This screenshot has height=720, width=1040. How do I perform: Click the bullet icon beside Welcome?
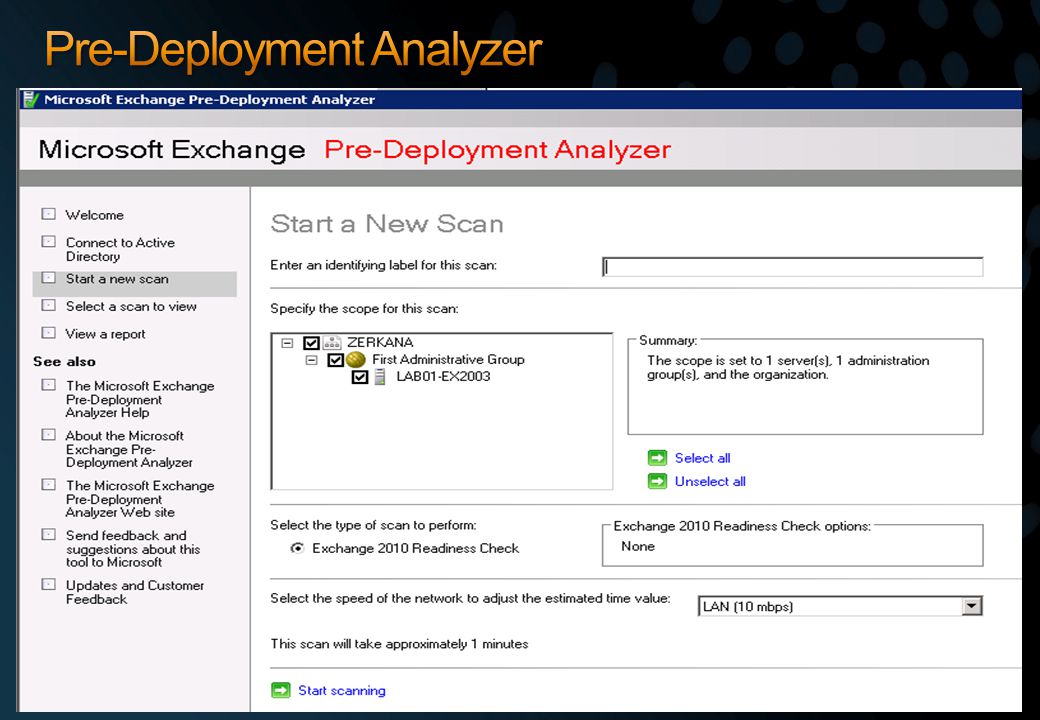48,214
